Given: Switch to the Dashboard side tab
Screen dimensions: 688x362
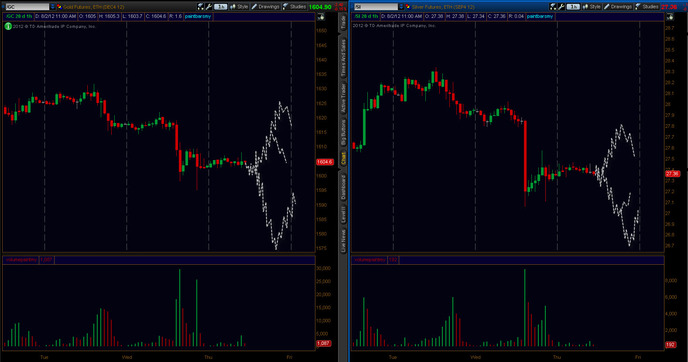Looking at the screenshot, I should (343, 187).
